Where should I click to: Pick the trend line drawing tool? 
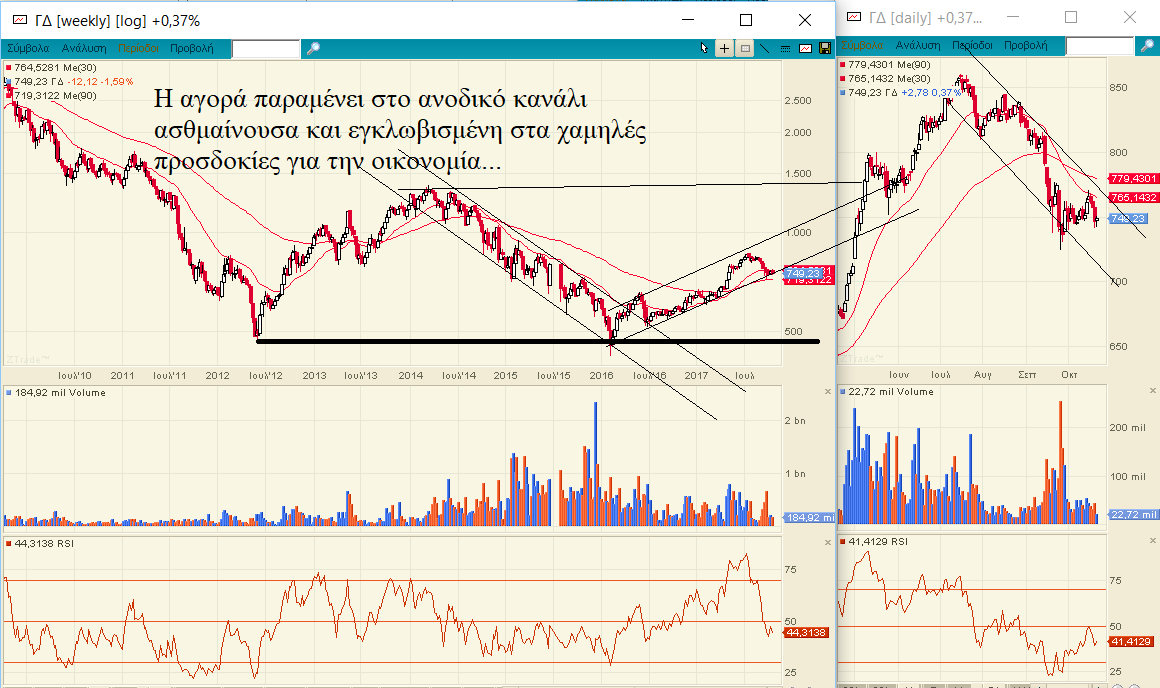[x=765, y=48]
